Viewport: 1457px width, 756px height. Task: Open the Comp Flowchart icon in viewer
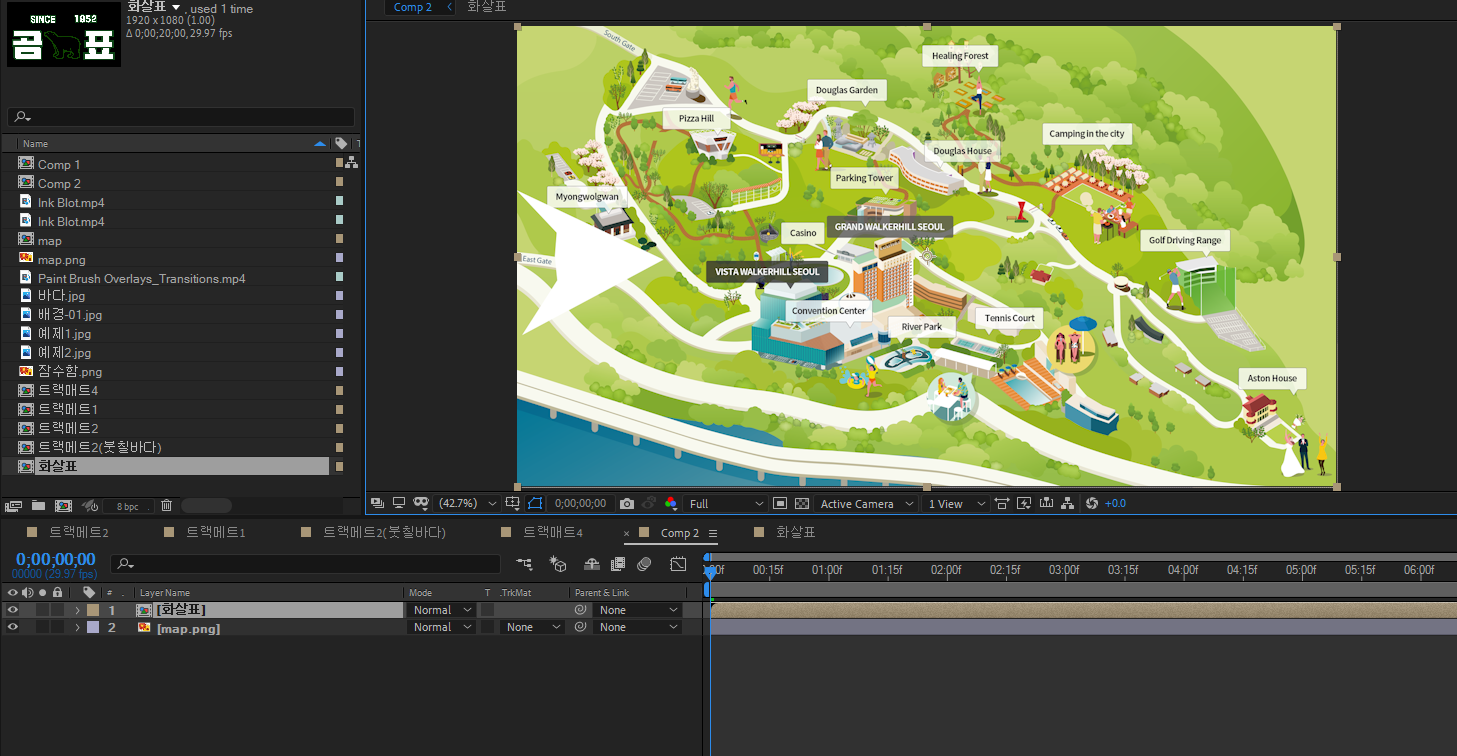pyautogui.click(x=1068, y=503)
